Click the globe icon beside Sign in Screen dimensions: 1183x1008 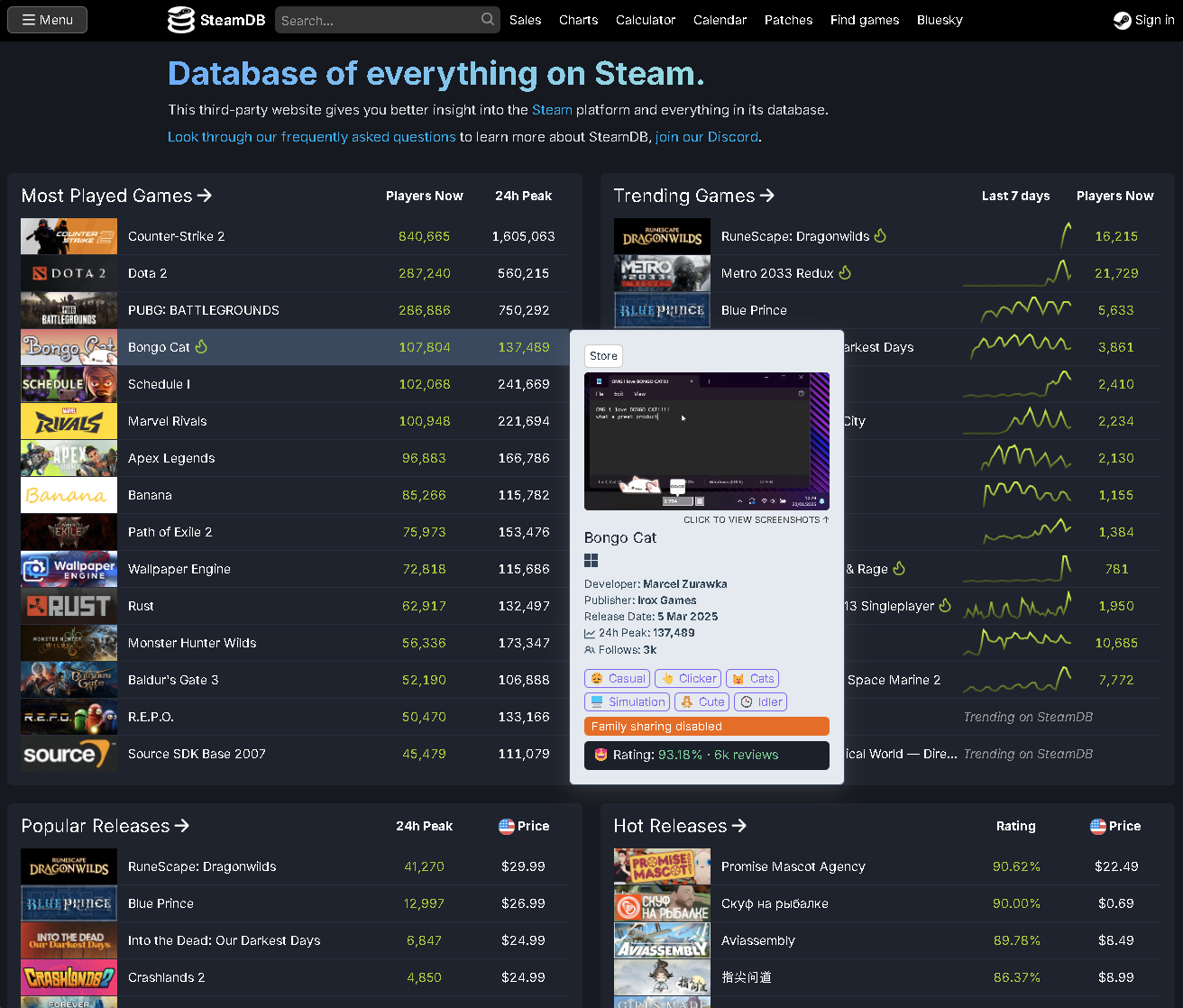1122,20
